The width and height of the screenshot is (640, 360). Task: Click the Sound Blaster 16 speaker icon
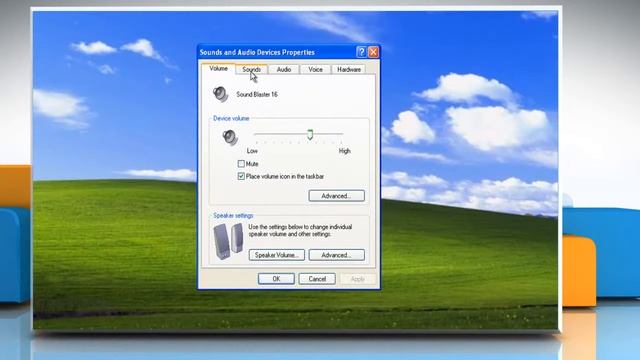(220, 94)
